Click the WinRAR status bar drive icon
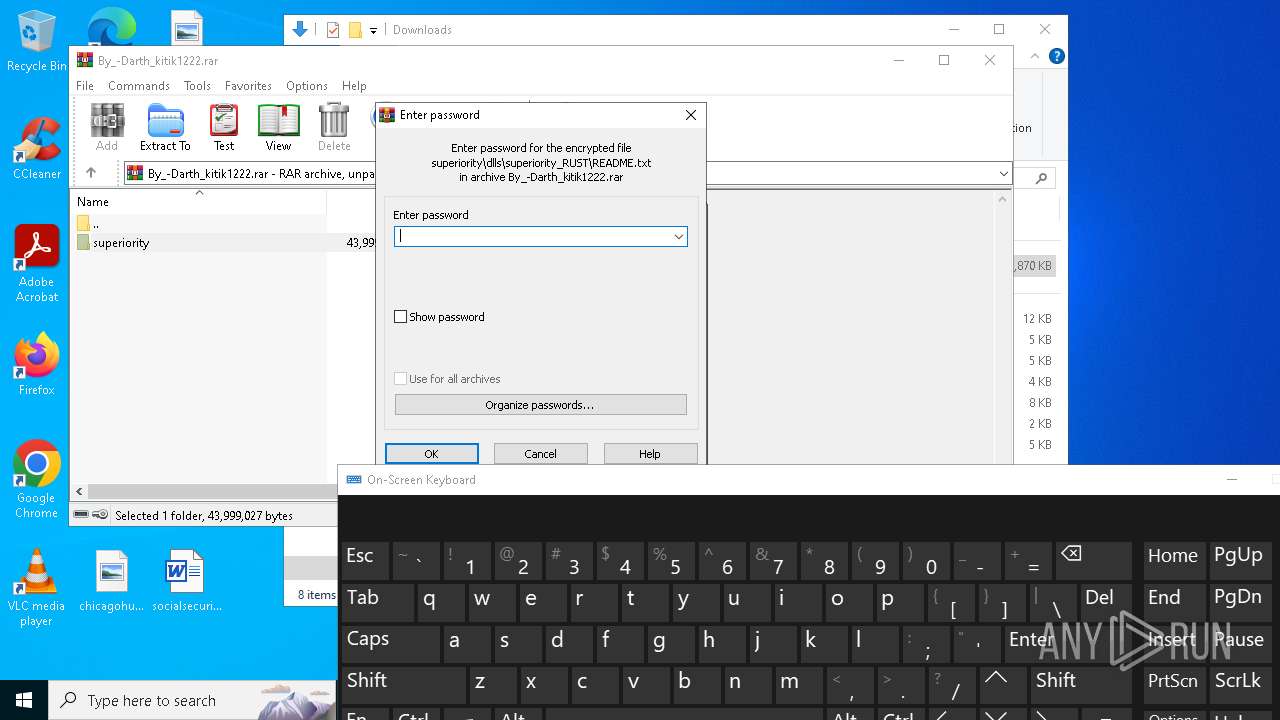 (x=82, y=515)
